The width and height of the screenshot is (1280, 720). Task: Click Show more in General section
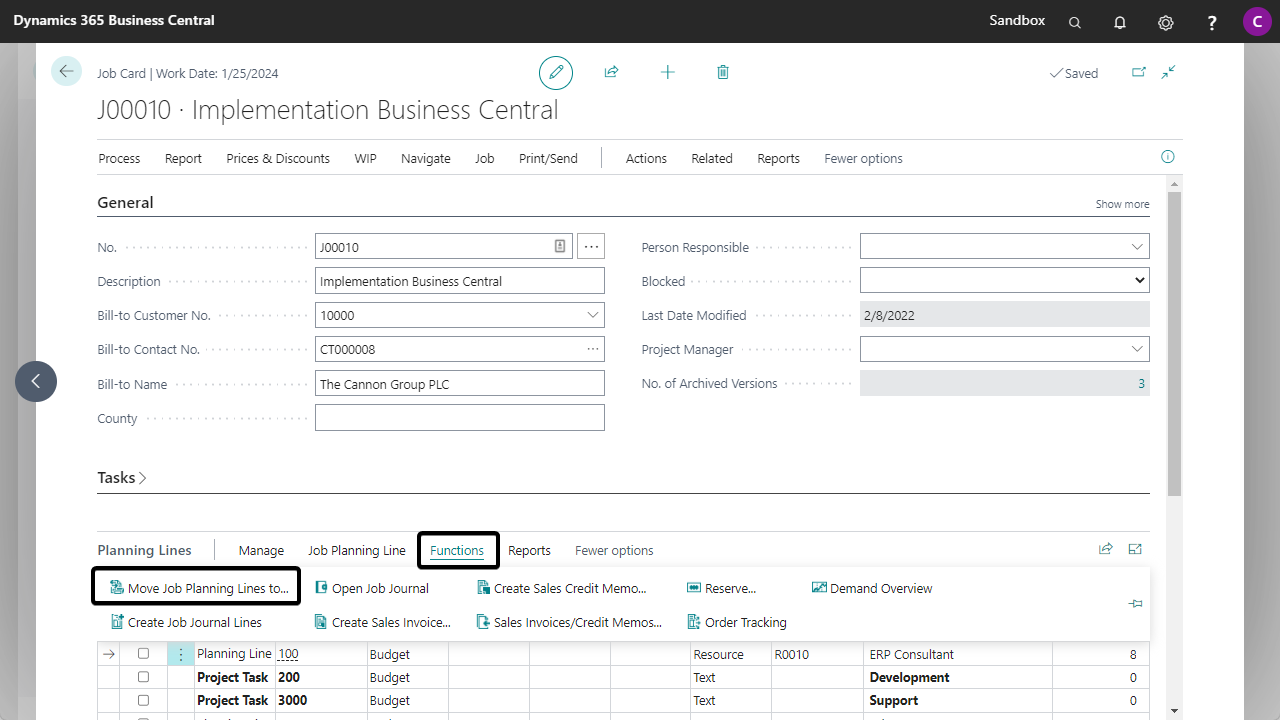coord(1122,204)
